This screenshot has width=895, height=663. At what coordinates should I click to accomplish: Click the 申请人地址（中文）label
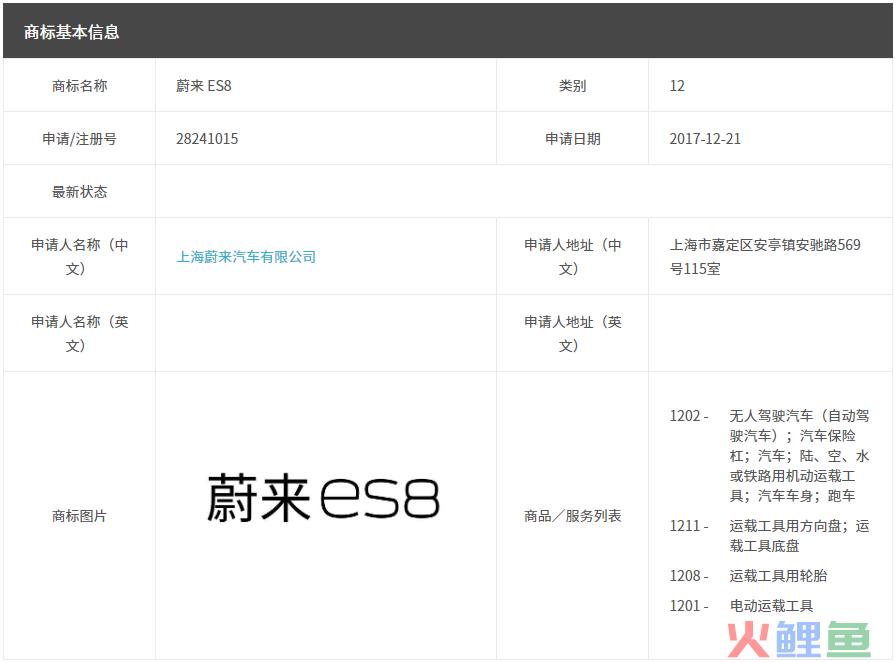(x=573, y=257)
